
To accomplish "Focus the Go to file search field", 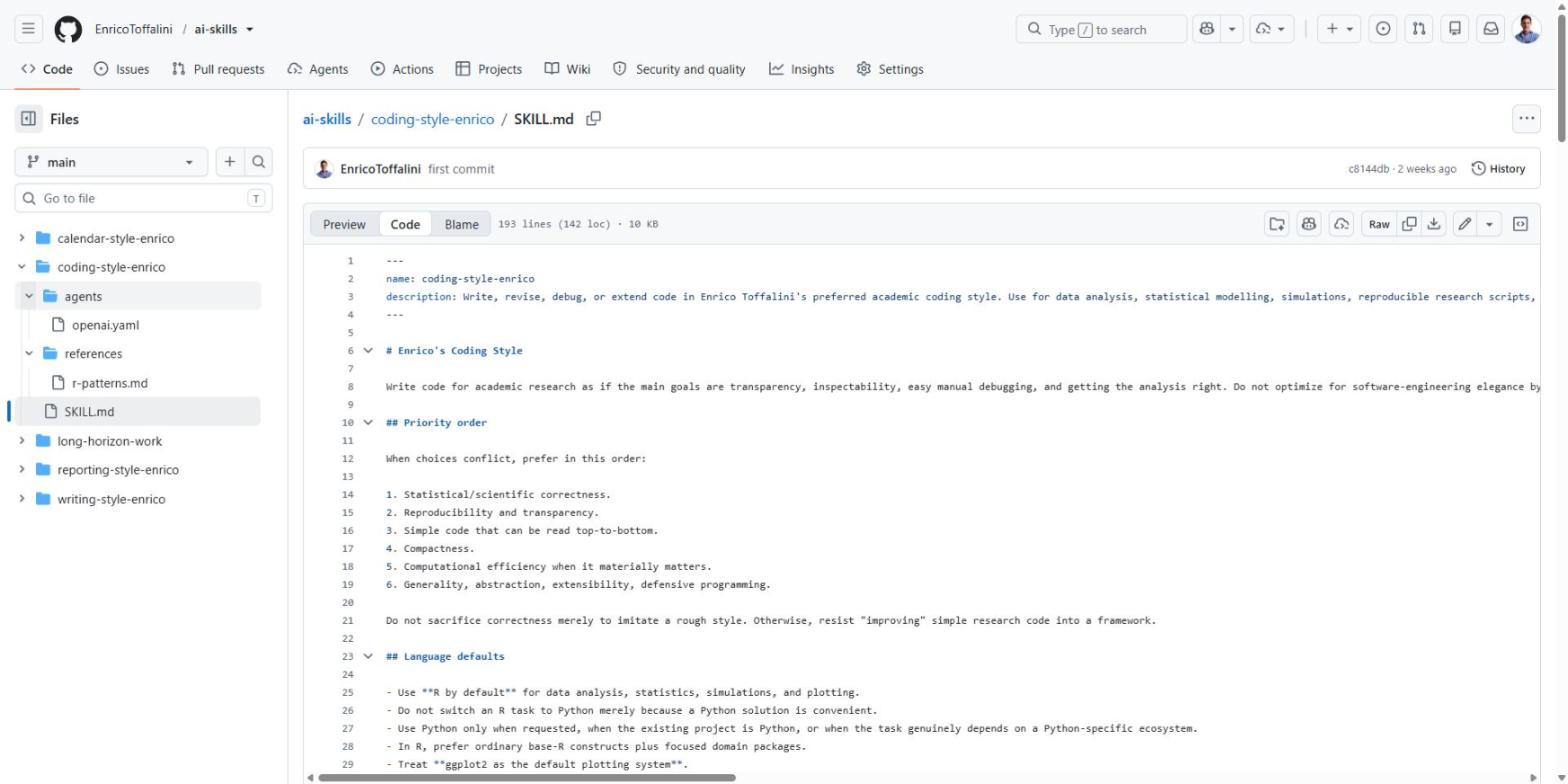I will [x=144, y=198].
